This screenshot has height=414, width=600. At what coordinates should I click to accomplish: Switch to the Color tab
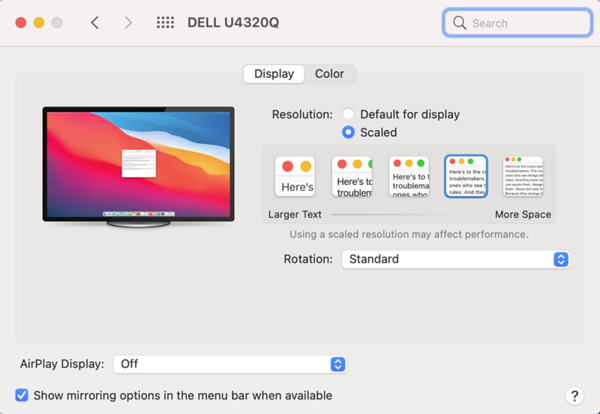(329, 74)
